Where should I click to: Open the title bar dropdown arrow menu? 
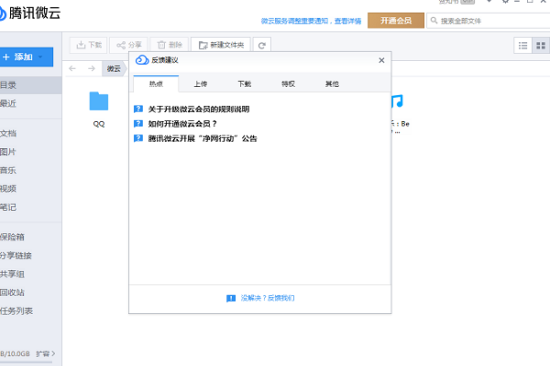tap(489, 1)
